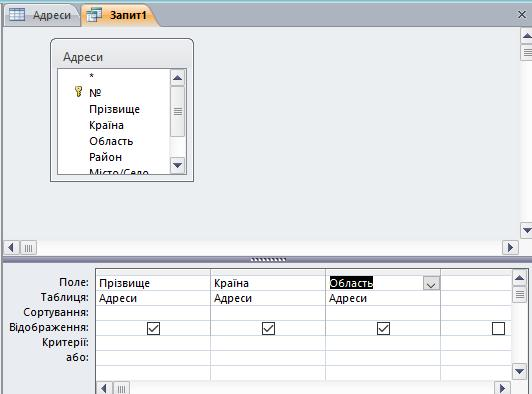
Task: Click the table cell Адреси under Країна
Action: coord(268,298)
